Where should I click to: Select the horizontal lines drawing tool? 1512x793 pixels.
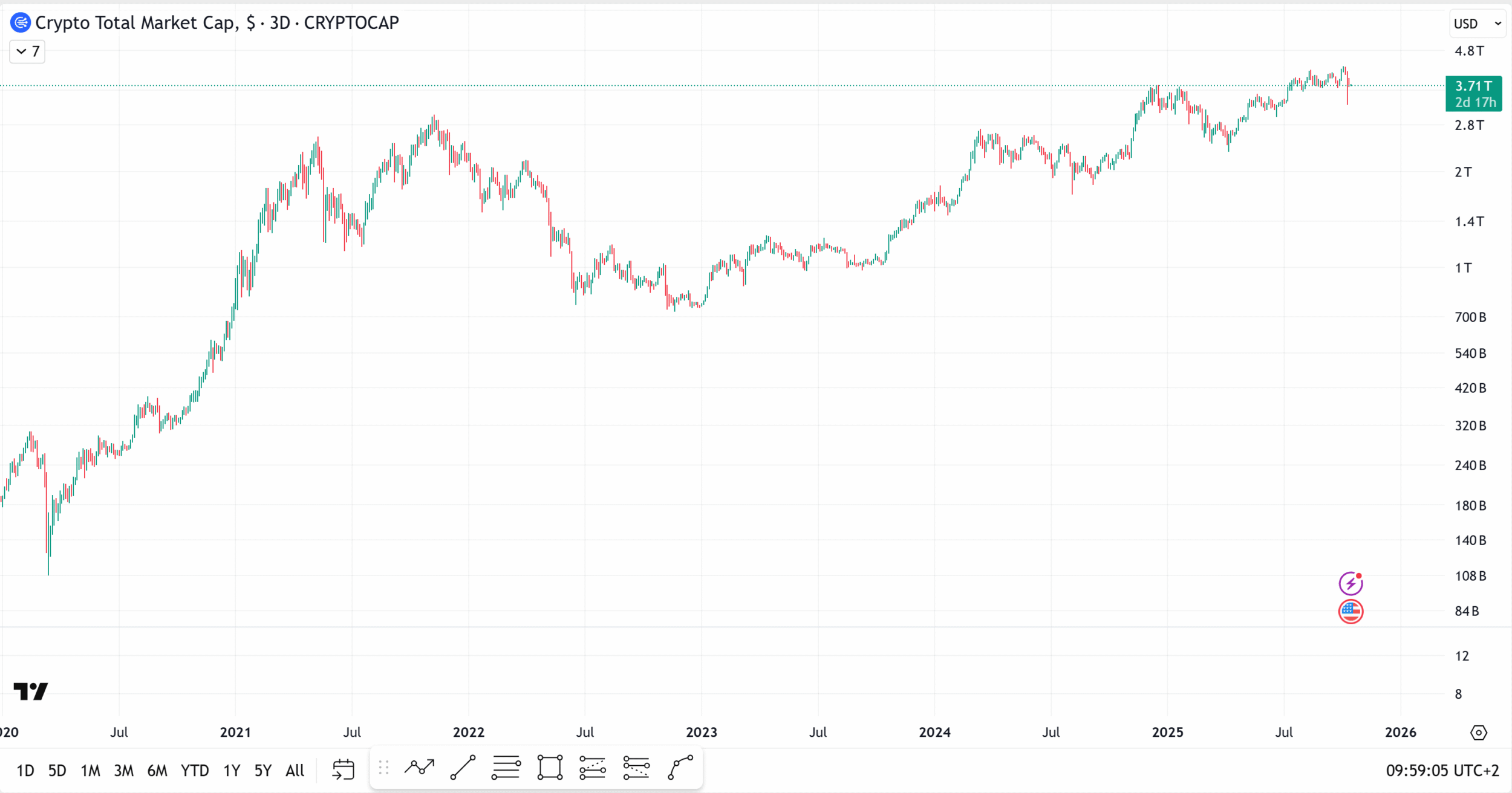(506, 768)
